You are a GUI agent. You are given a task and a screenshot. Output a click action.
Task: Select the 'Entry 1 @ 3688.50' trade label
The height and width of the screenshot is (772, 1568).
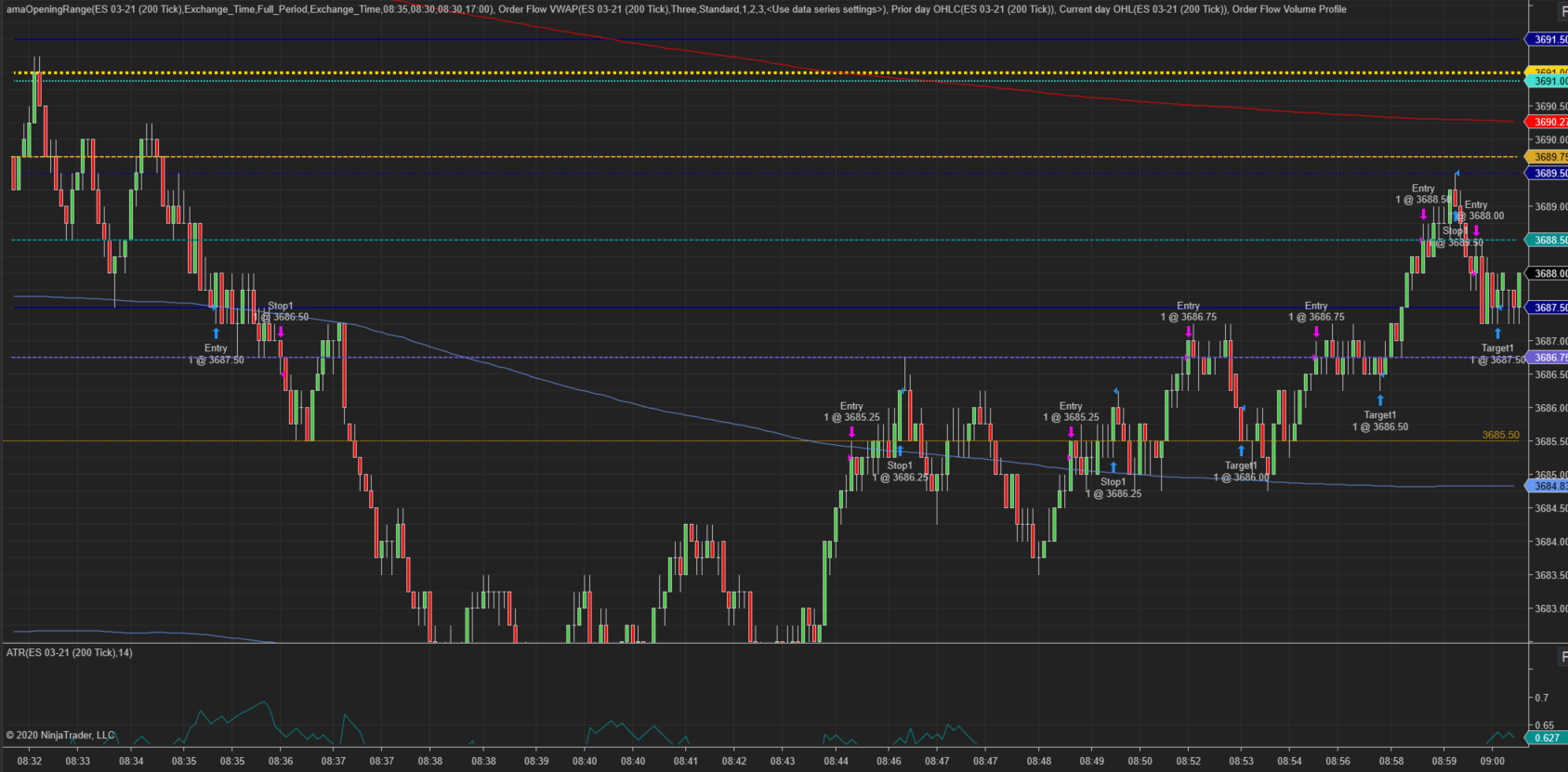pos(1423,193)
